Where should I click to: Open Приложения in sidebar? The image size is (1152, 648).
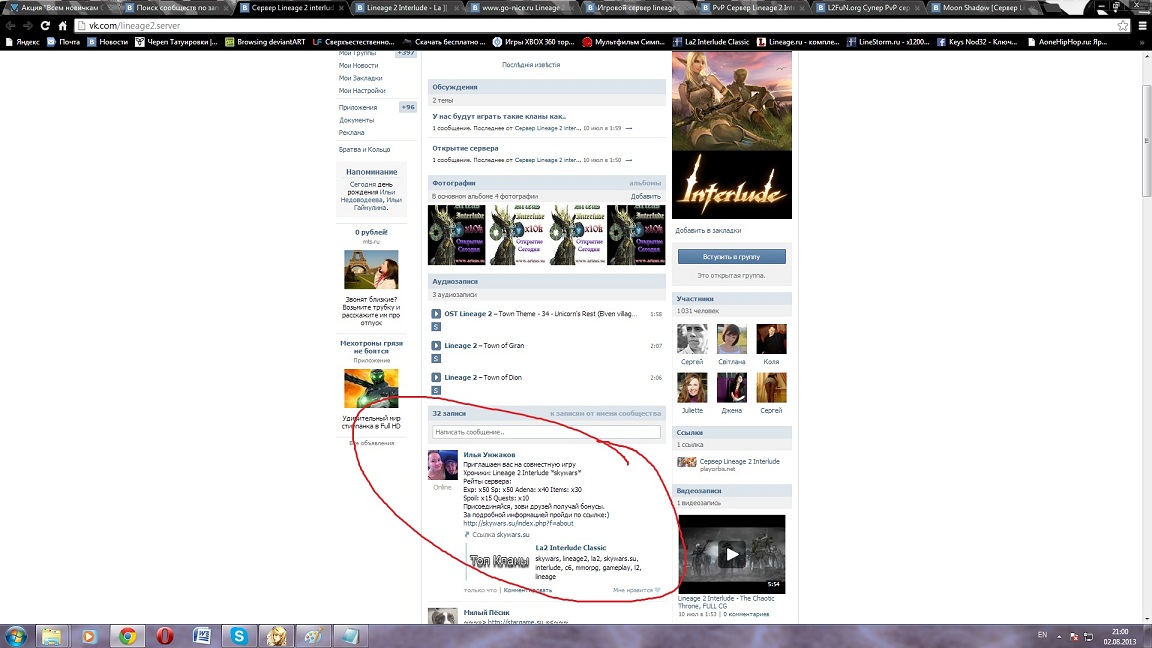(358, 107)
